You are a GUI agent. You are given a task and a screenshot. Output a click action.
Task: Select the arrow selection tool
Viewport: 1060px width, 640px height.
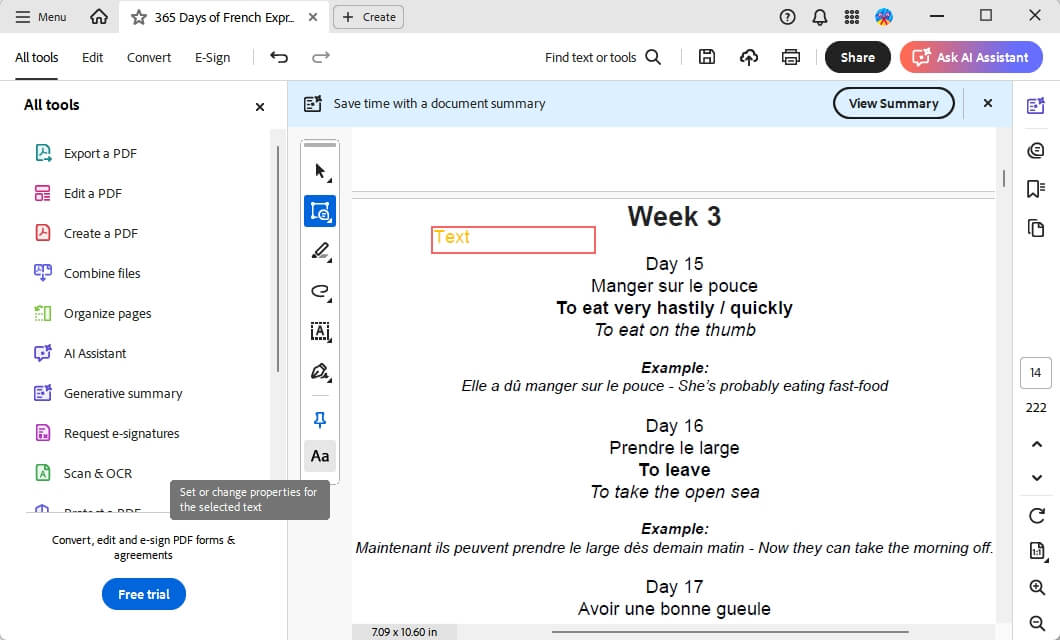pos(320,172)
